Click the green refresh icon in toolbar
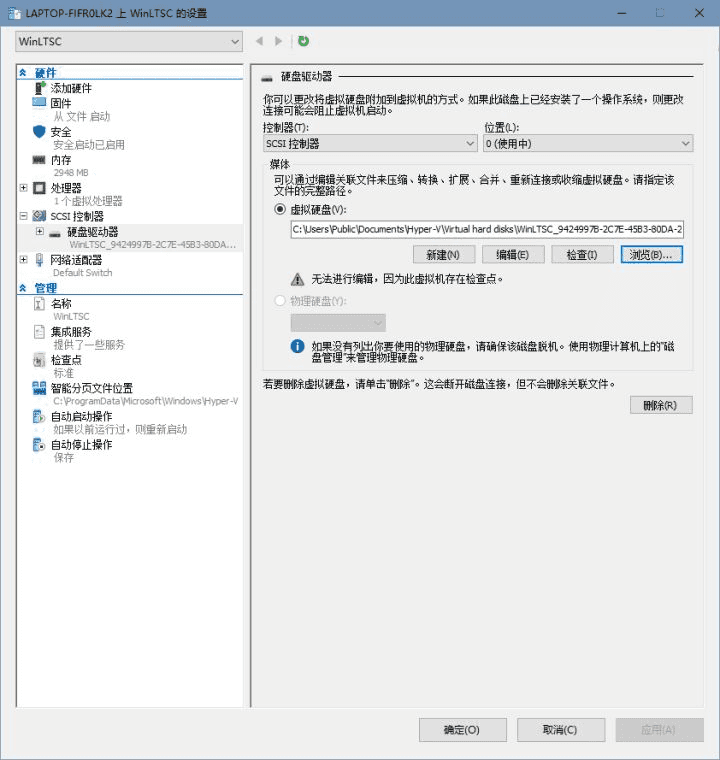The image size is (720, 760). (x=303, y=41)
